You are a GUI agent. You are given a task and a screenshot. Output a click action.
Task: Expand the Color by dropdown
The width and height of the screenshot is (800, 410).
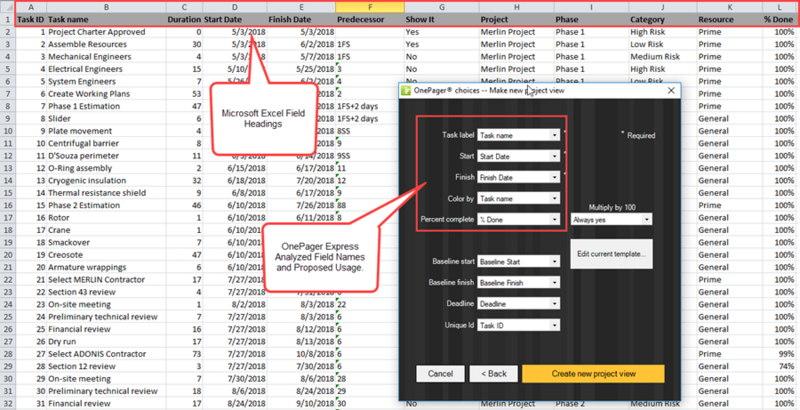click(518, 198)
